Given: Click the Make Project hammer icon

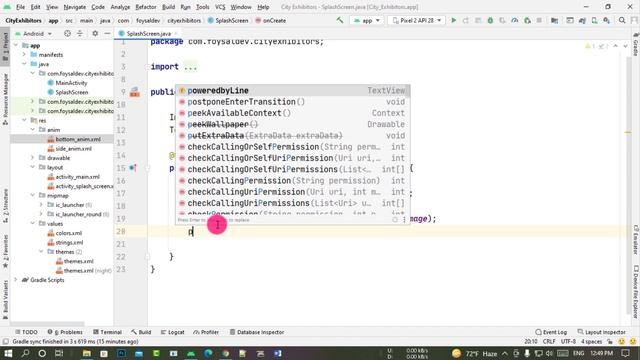Looking at the screenshot, I should click(340, 20).
